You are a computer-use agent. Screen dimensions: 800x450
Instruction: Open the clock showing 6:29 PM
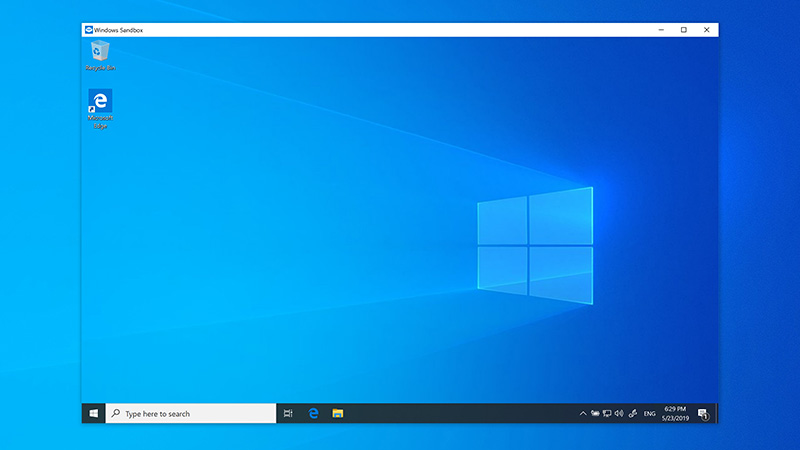coord(676,413)
